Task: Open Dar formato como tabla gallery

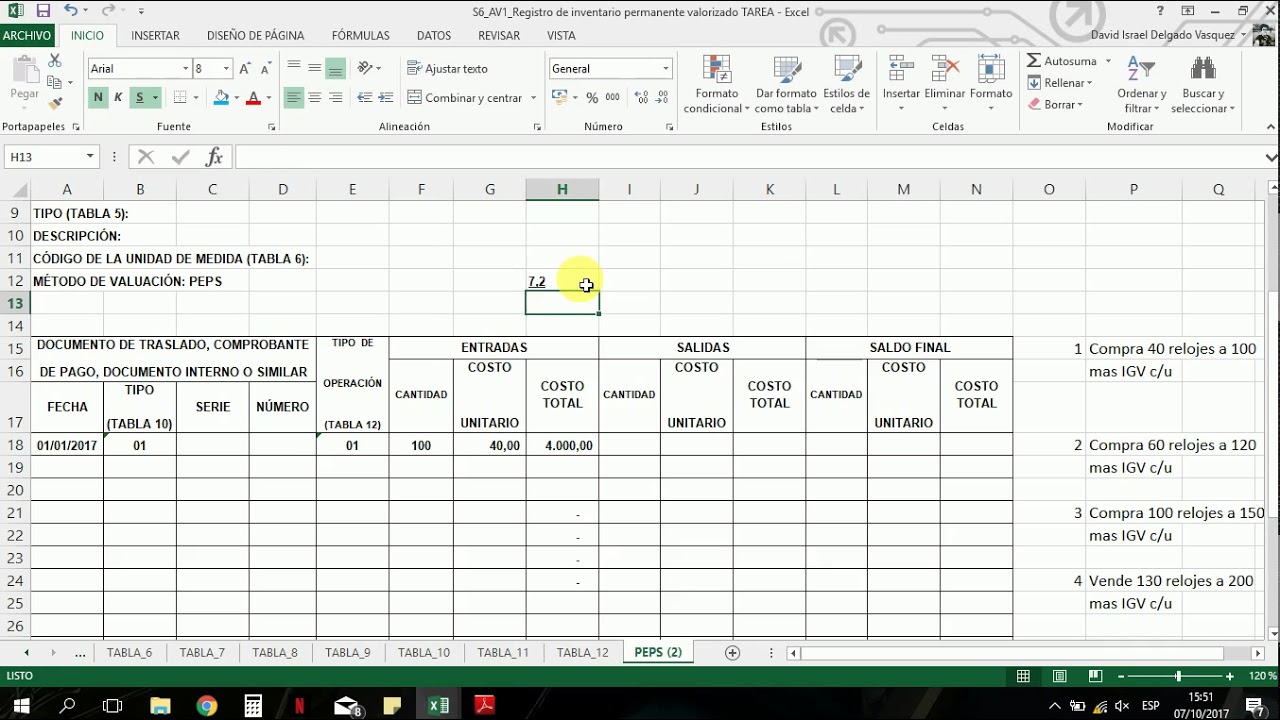Action: click(786, 85)
